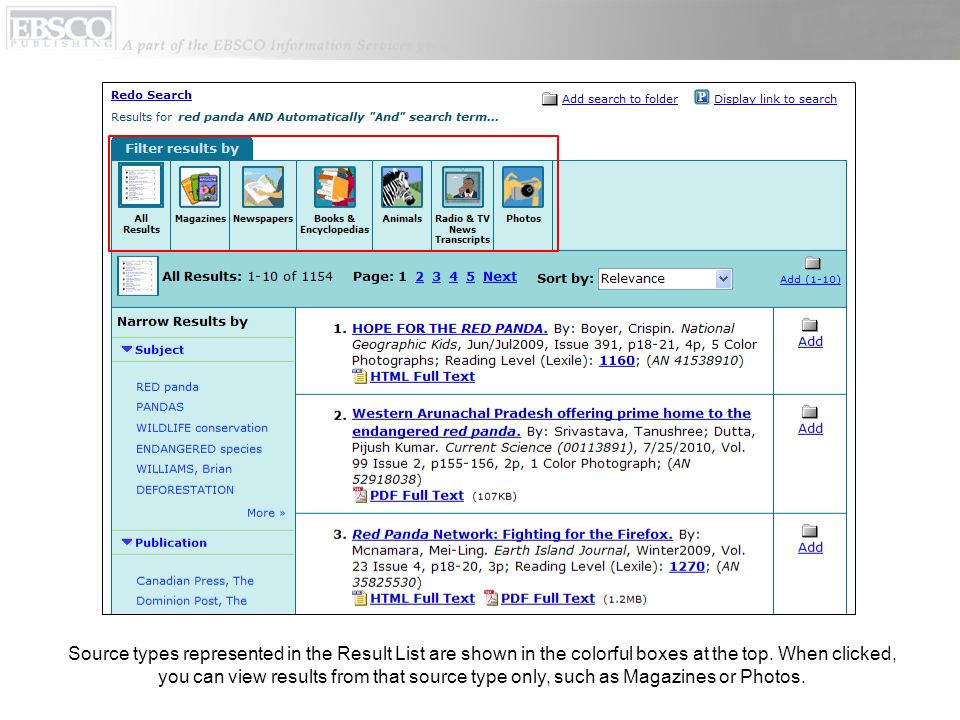
Task: Click PDF icon for result 3
Action: tap(490, 598)
